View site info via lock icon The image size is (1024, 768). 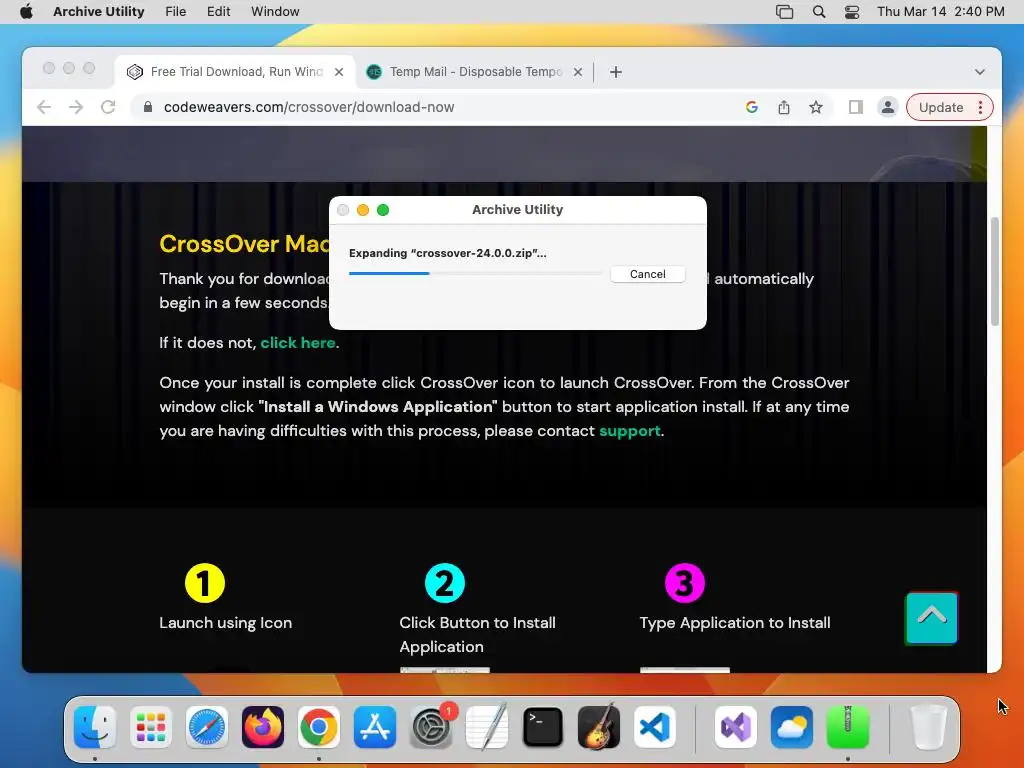148,107
